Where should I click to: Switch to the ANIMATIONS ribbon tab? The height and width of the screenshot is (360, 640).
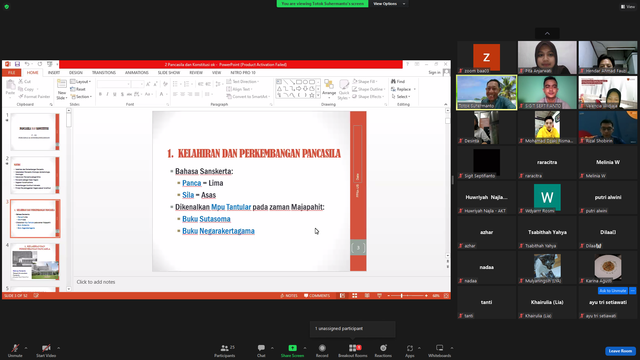tap(137, 73)
